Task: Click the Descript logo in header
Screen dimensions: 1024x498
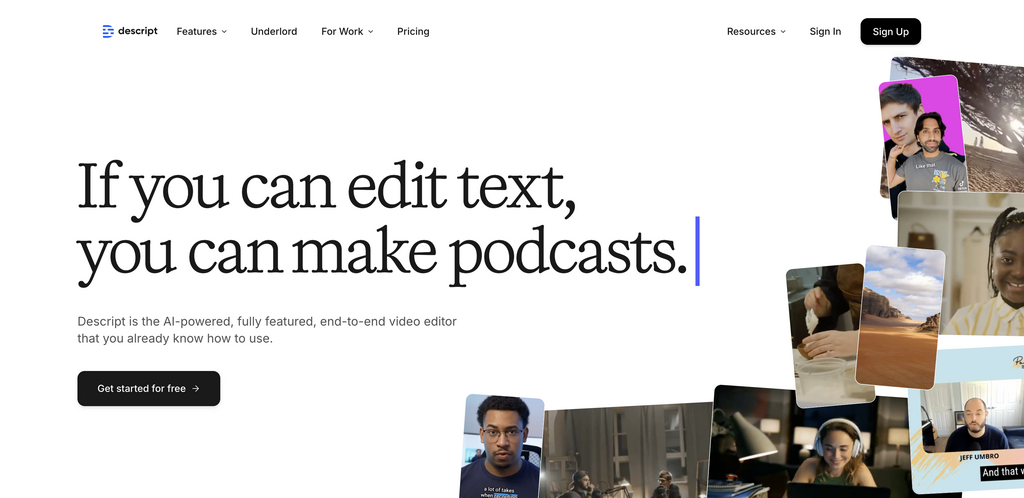Action: (x=130, y=31)
